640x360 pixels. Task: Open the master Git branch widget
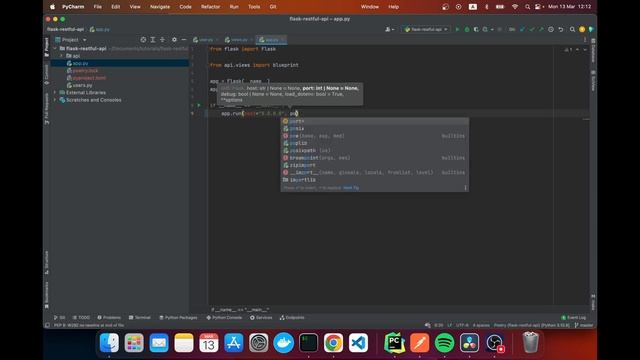point(584,325)
